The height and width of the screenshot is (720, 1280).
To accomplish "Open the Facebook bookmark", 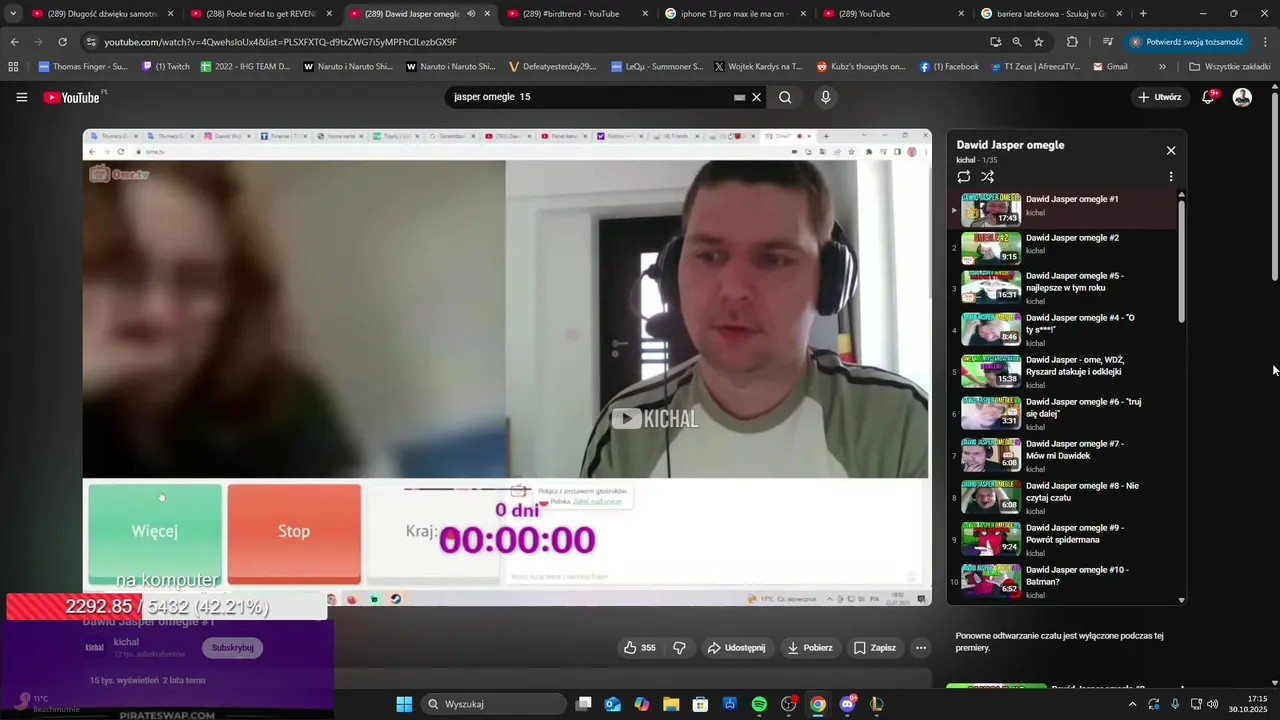I will click(948, 67).
